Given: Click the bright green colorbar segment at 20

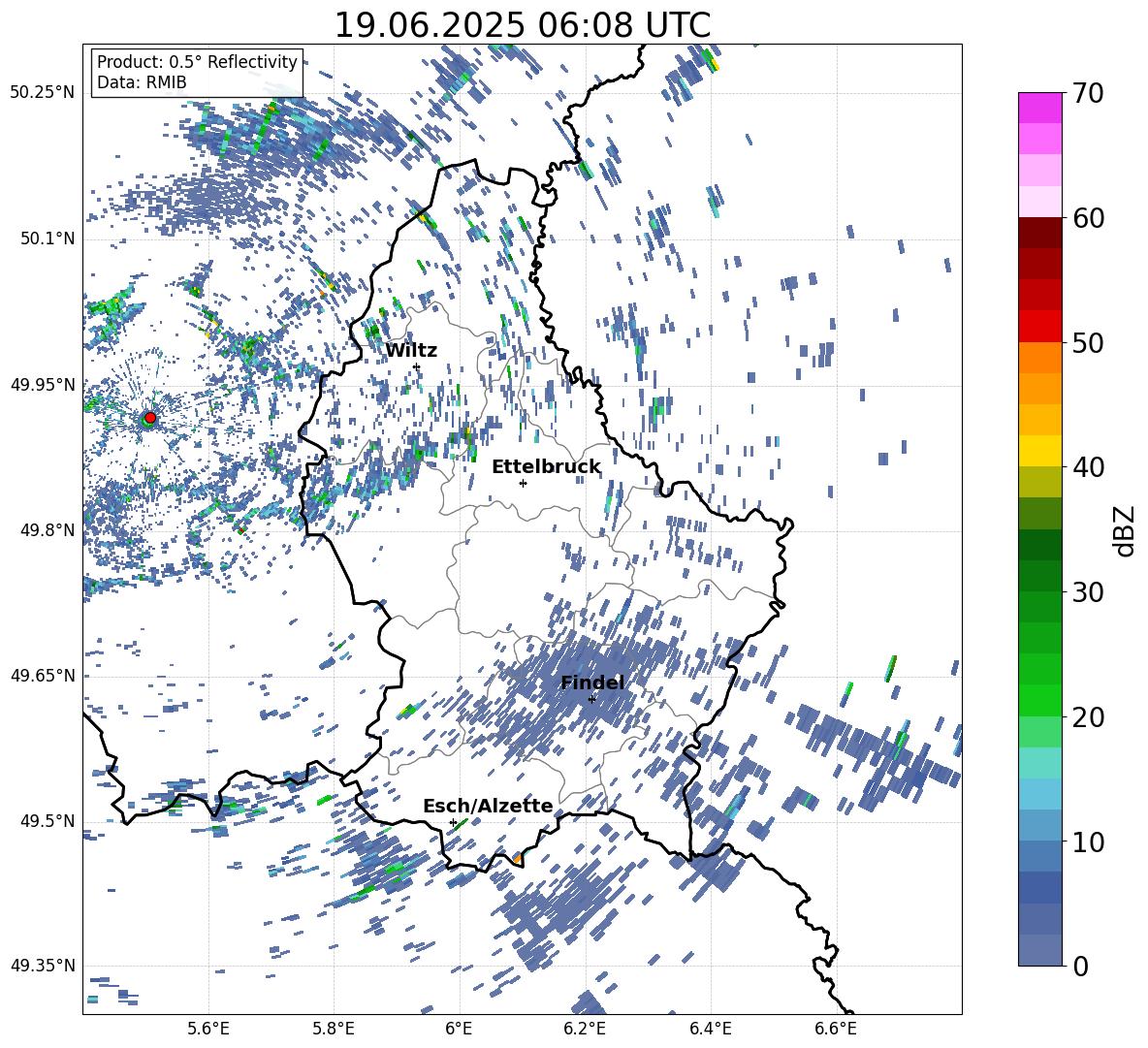Looking at the screenshot, I should click(x=1040, y=700).
